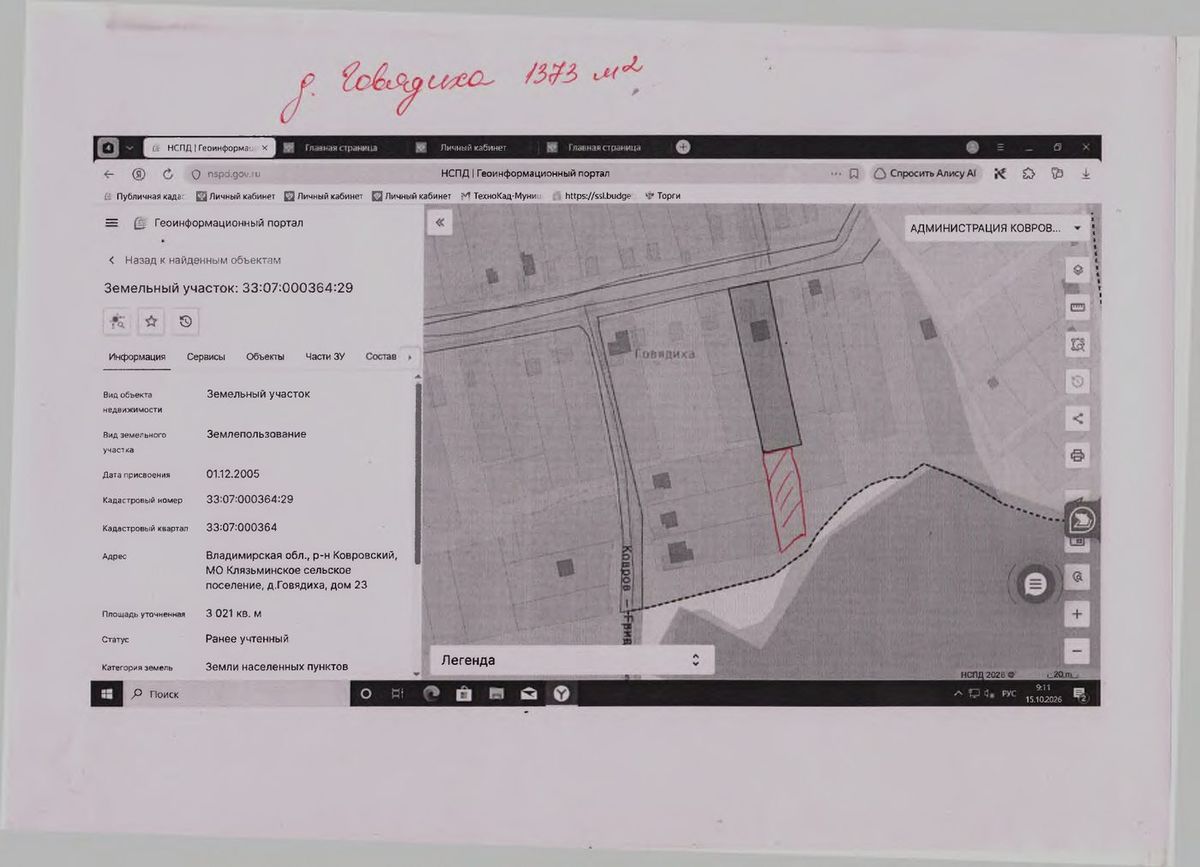This screenshot has height=867, width=1200.
Task: Collapse the side panel with the double-chevron button
Action: point(439,223)
